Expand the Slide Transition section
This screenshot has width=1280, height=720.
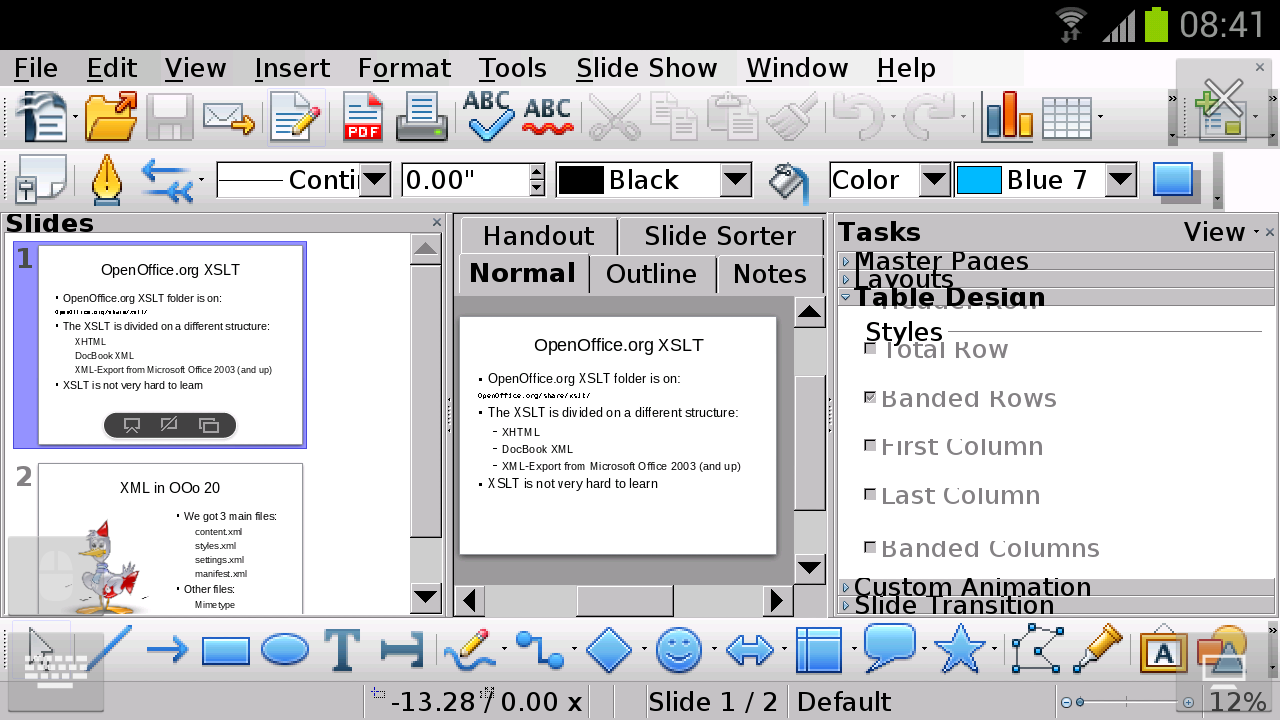[x=1056, y=605]
